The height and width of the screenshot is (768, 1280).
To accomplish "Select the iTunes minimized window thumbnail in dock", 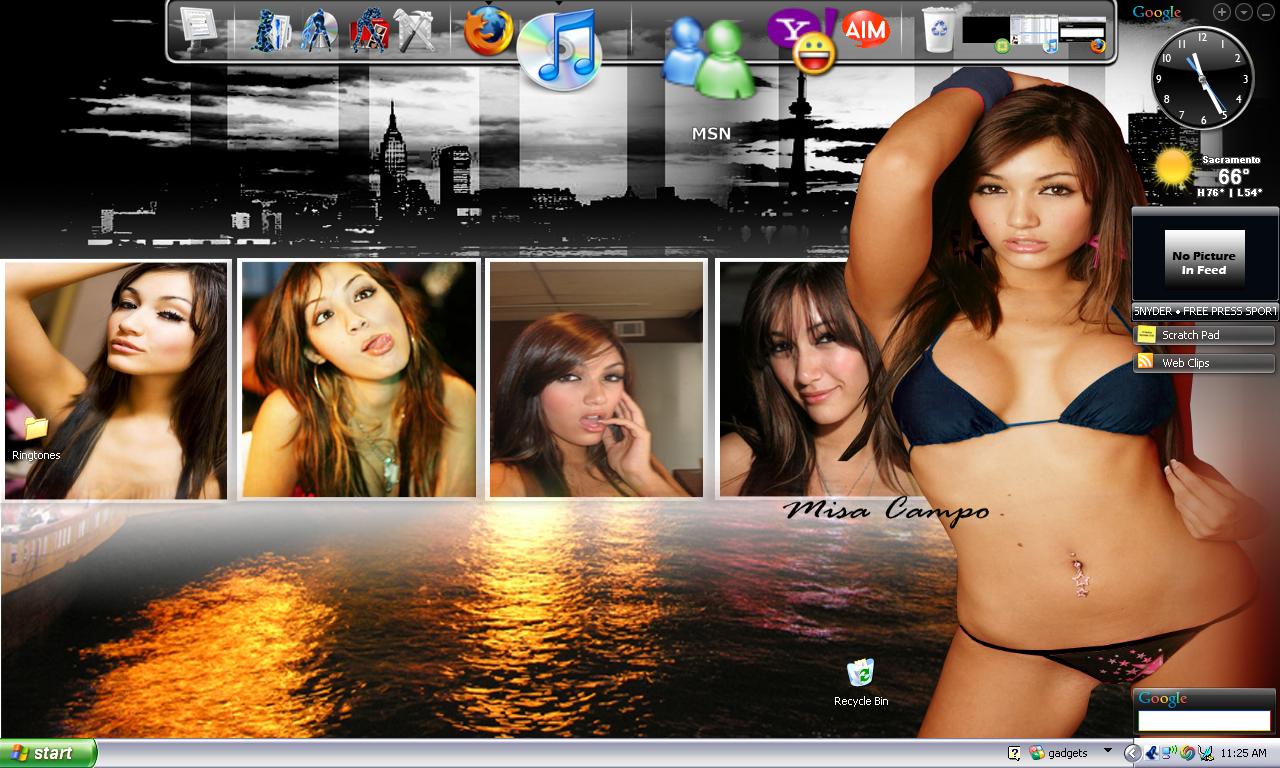I will (1034, 32).
